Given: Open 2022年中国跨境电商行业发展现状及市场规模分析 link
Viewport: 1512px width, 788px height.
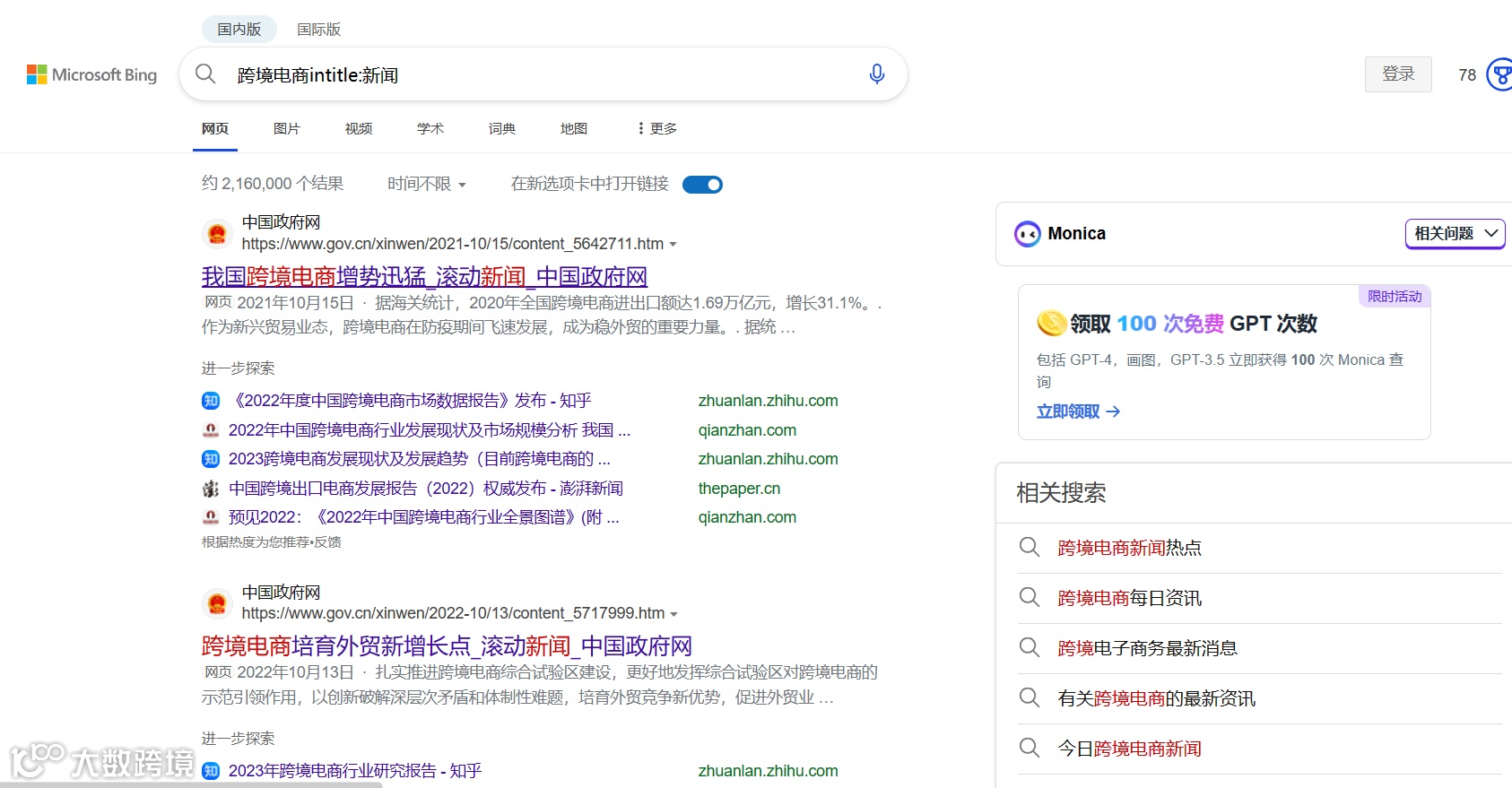Looking at the screenshot, I should coord(430,430).
